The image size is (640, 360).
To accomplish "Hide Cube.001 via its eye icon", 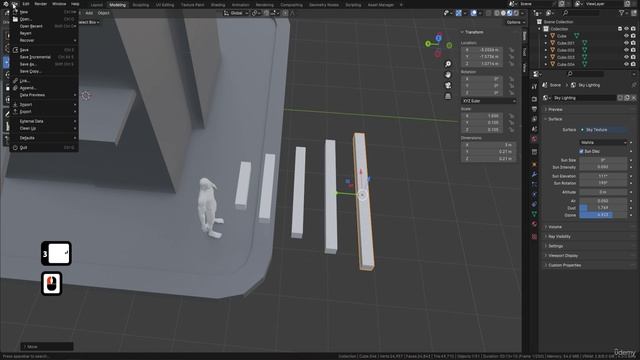I will point(626,43).
